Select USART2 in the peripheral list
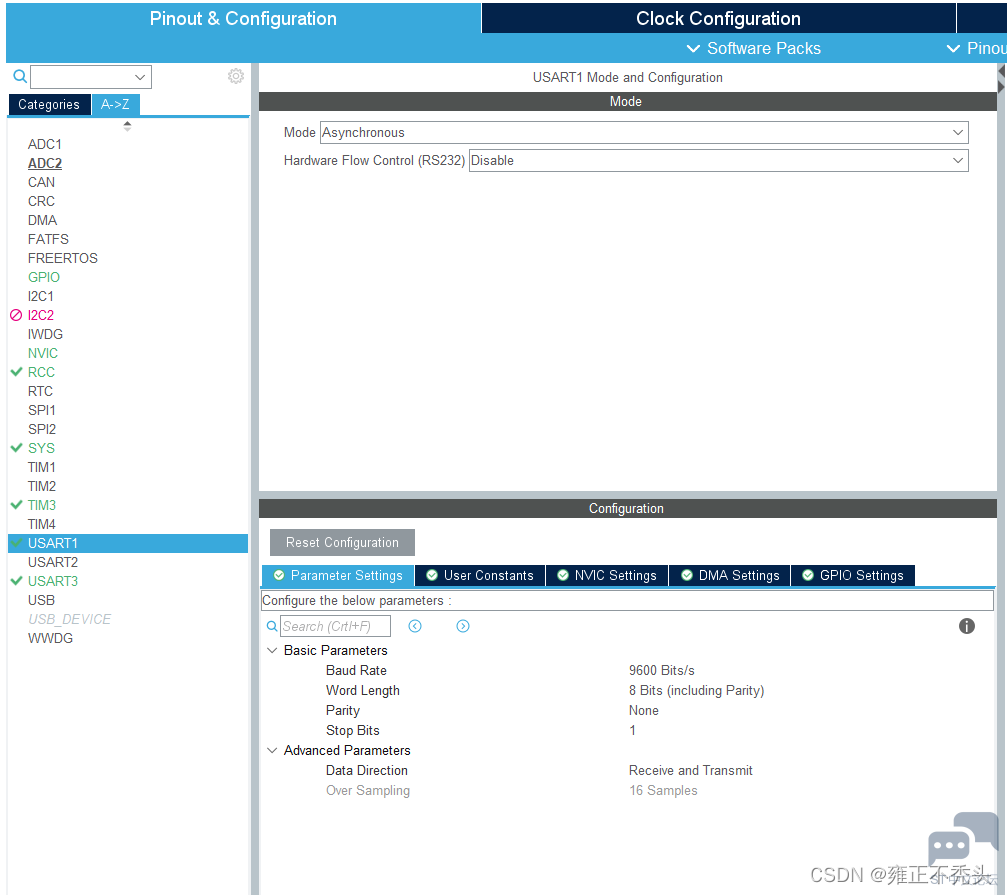This screenshot has height=895, width=1007. pos(53,562)
